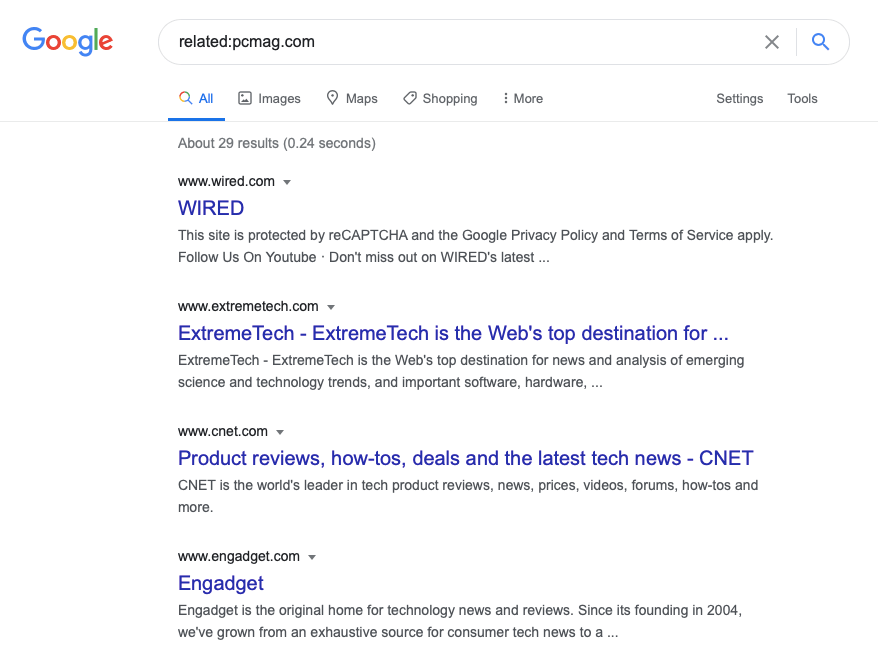Switch to the Images tab
Viewport: 878px width, 664px height.
[269, 99]
